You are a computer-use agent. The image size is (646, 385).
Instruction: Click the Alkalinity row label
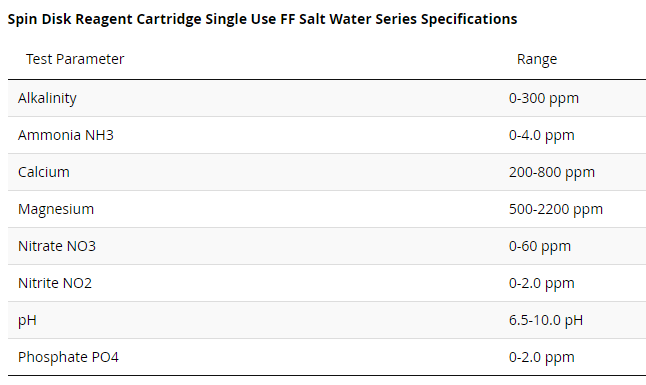(x=47, y=98)
